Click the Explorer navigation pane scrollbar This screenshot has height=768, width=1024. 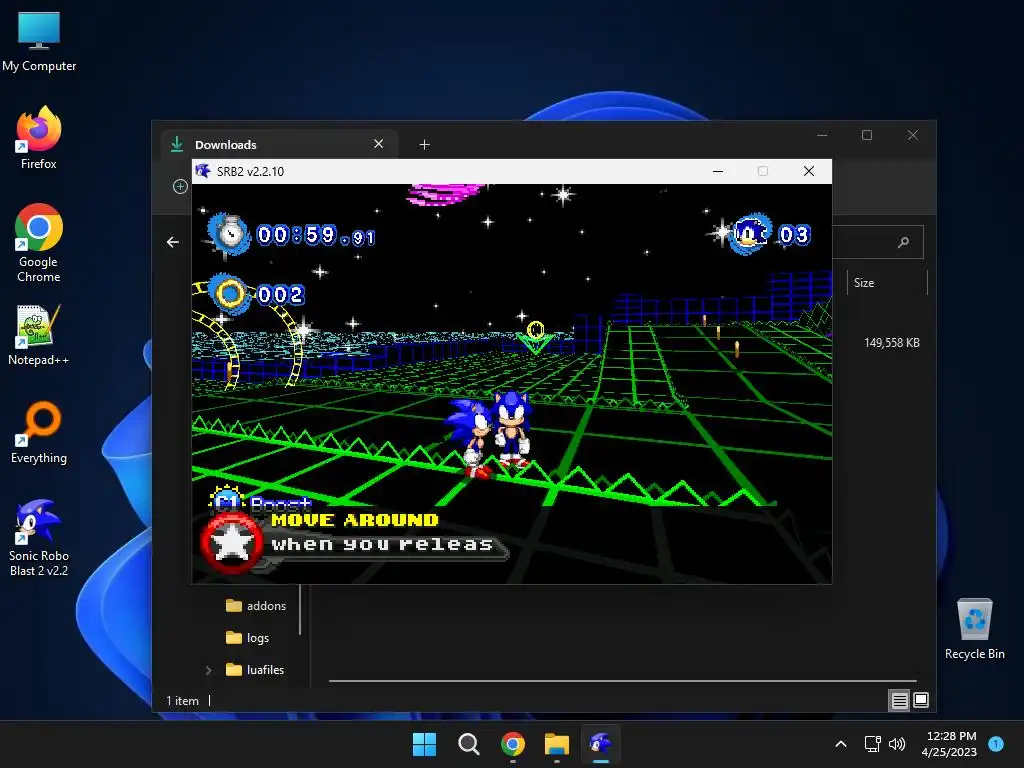coord(300,609)
